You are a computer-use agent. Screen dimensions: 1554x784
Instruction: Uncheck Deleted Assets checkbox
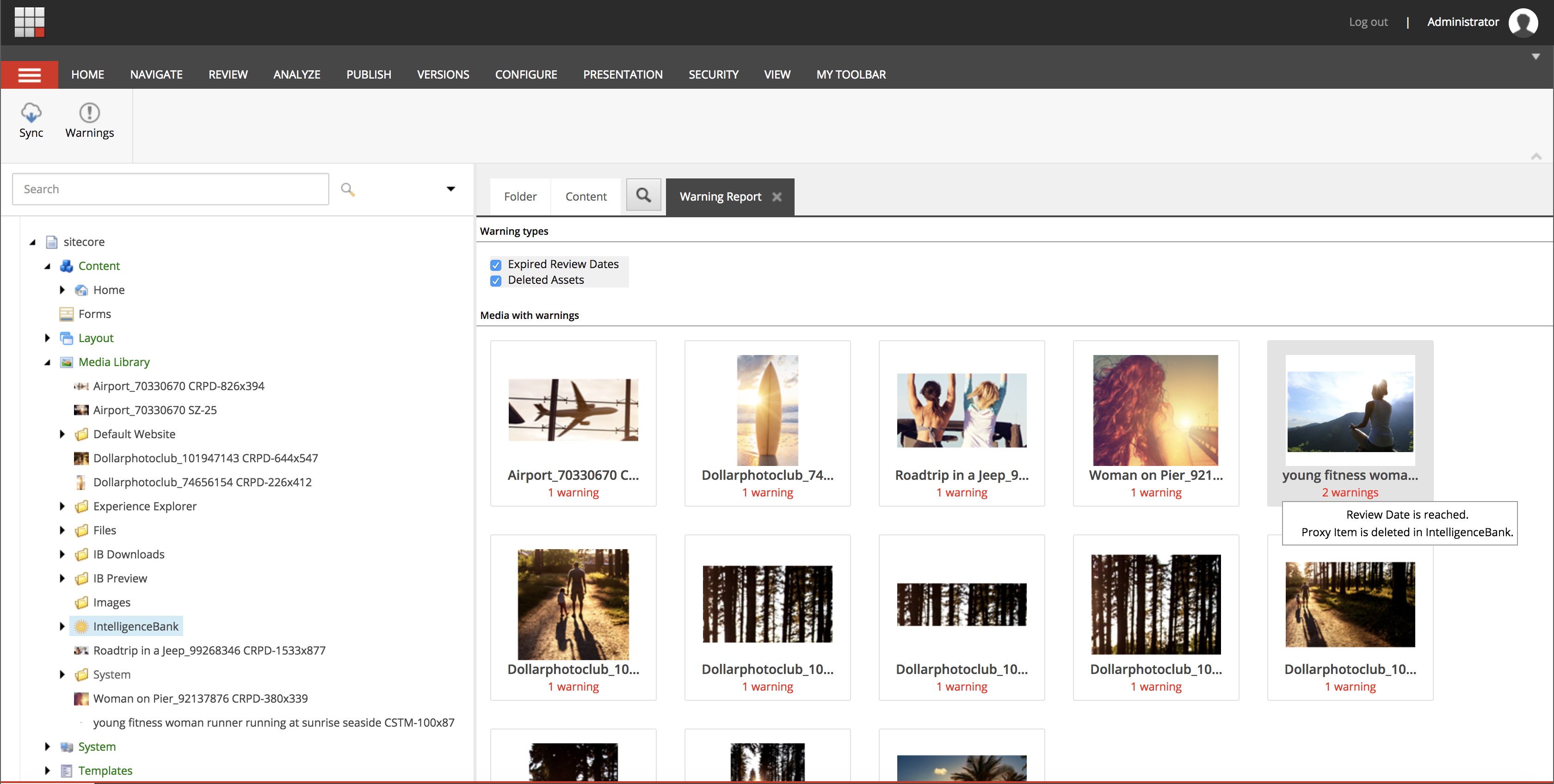click(x=496, y=281)
